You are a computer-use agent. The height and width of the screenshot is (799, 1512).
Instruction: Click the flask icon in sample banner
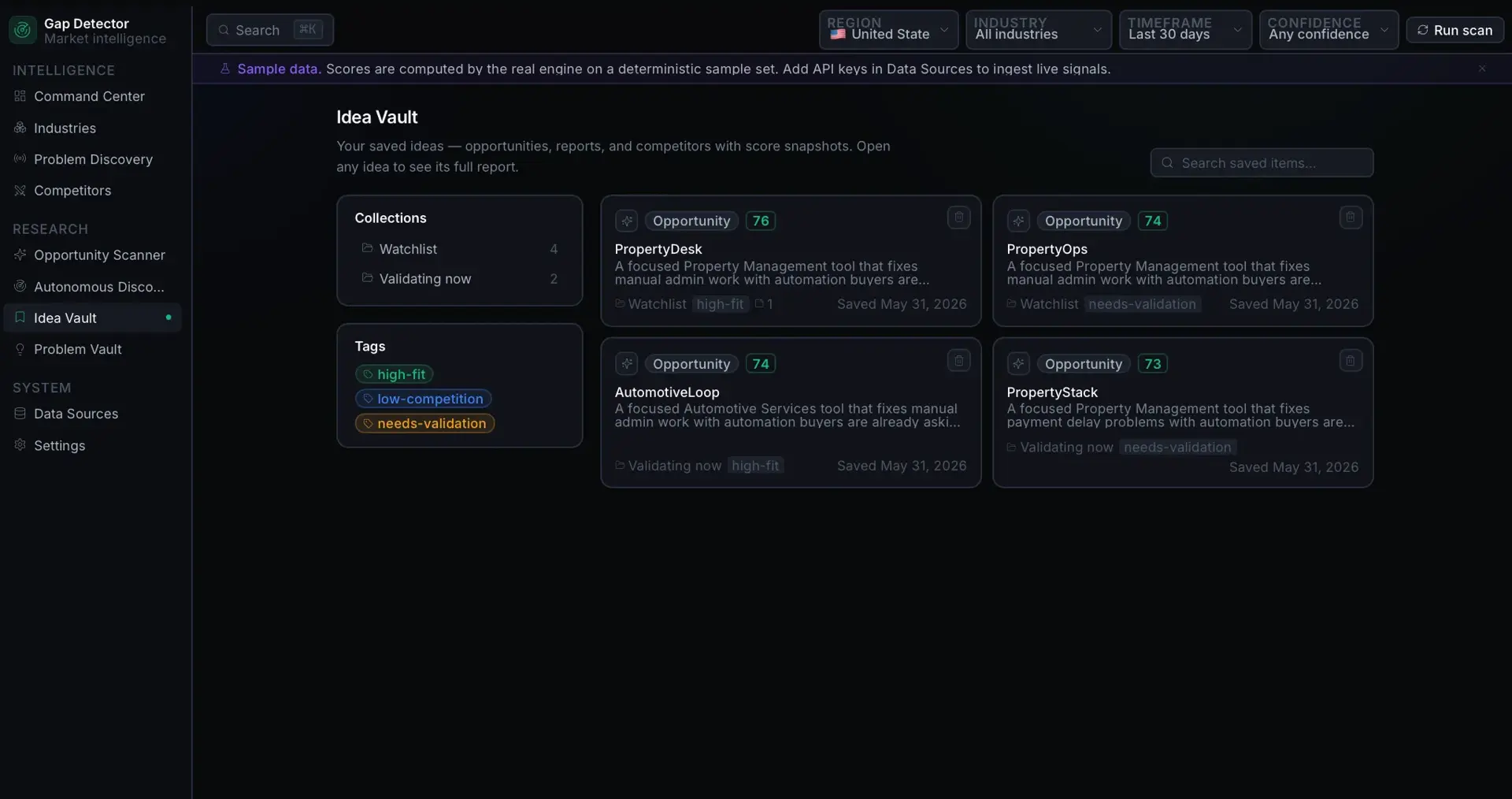click(x=225, y=69)
